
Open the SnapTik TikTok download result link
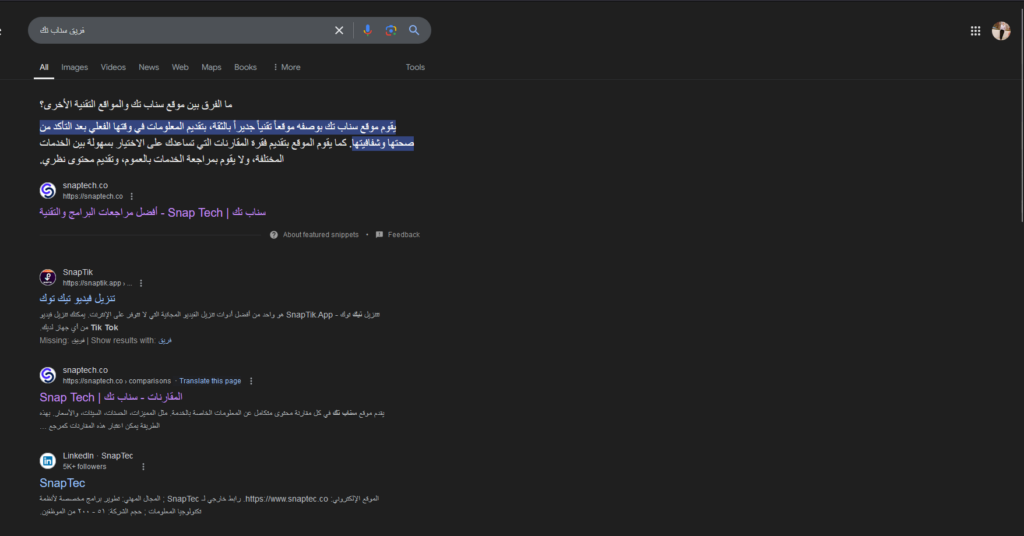click(77, 298)
